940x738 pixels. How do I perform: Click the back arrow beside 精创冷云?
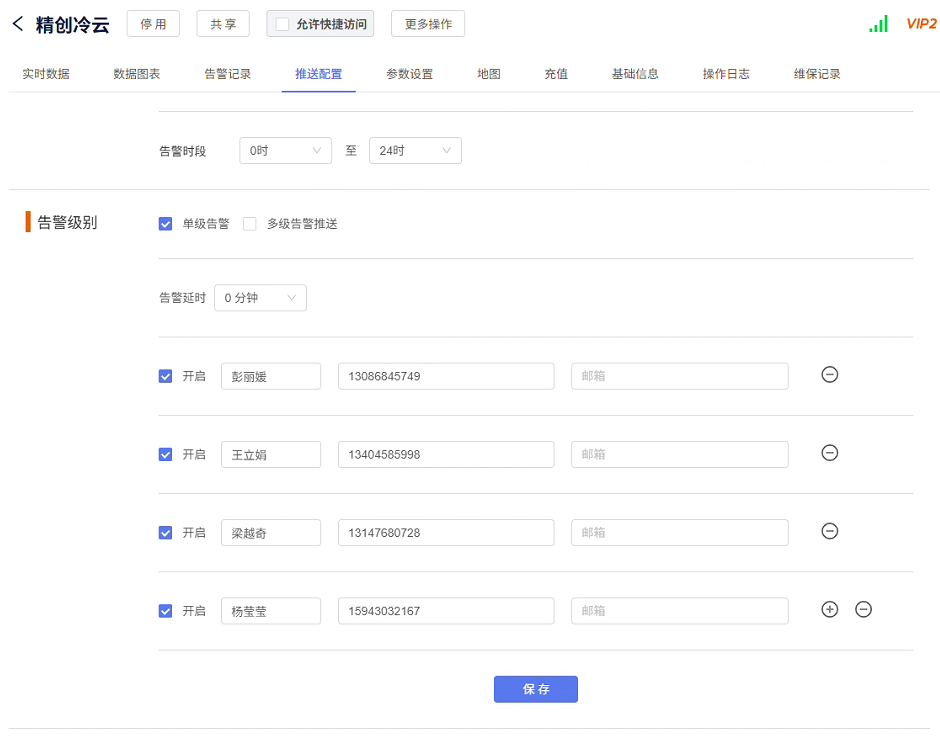[17, 24]
